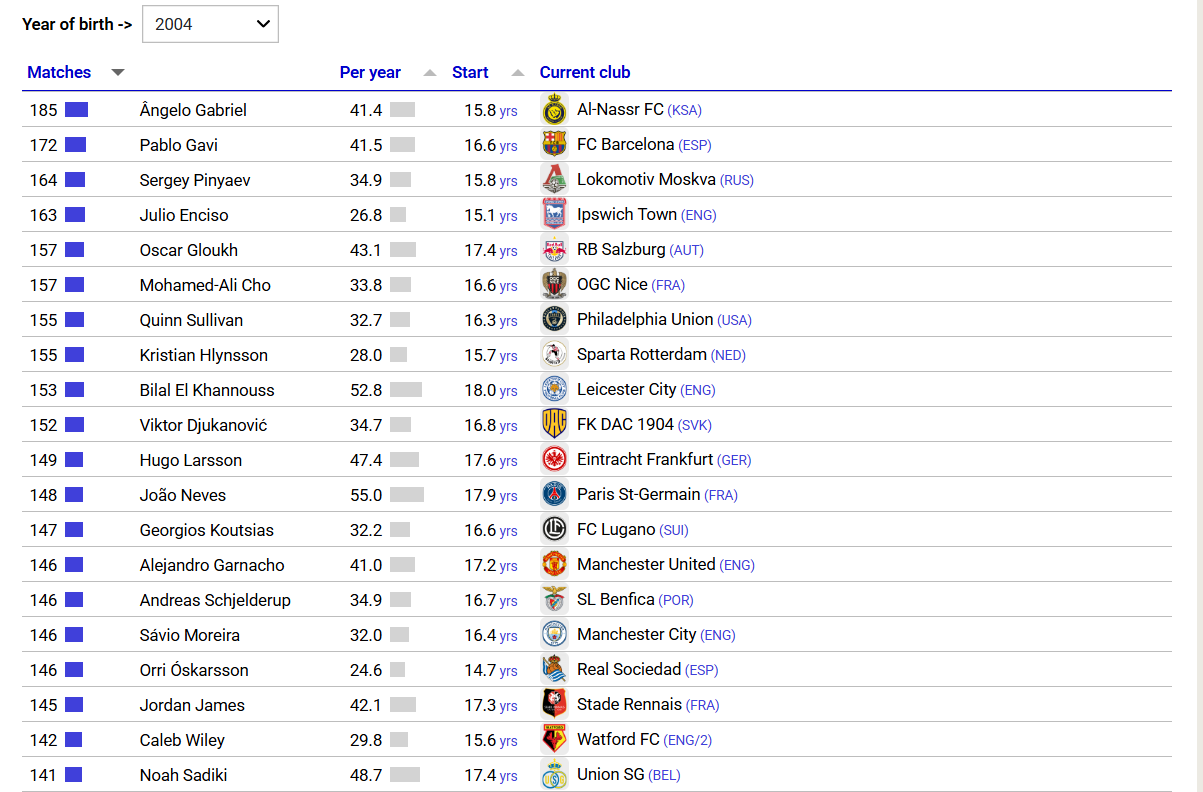
Task: Click the Lokomotiv Moskva club crest
Action: click(x=554, y=180)
